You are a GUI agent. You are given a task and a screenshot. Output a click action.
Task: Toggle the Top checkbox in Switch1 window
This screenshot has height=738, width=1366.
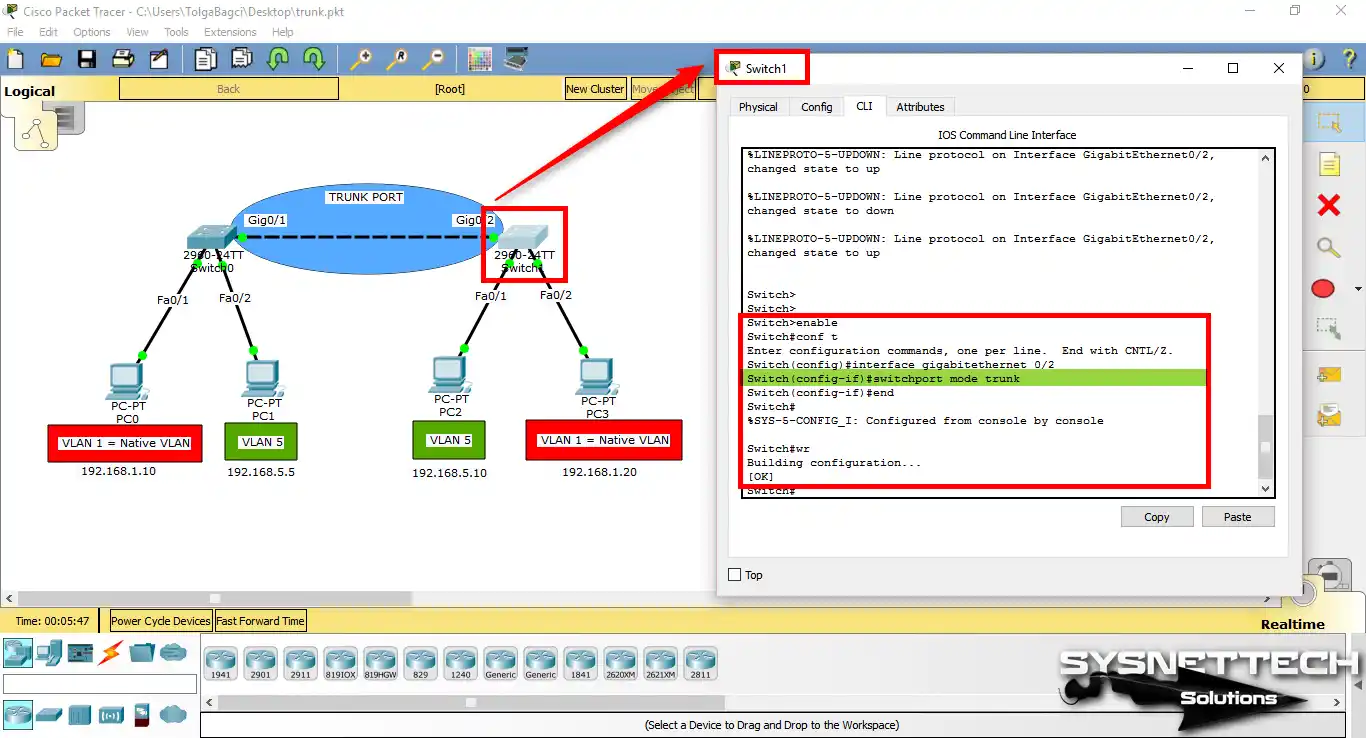tap(735, 575)
